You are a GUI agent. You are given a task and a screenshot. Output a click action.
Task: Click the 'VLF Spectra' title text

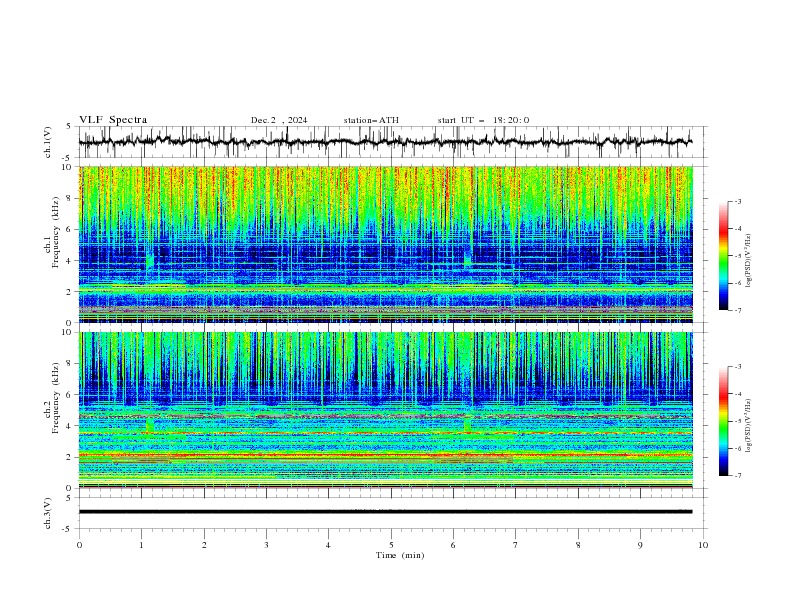click(113, 120)
